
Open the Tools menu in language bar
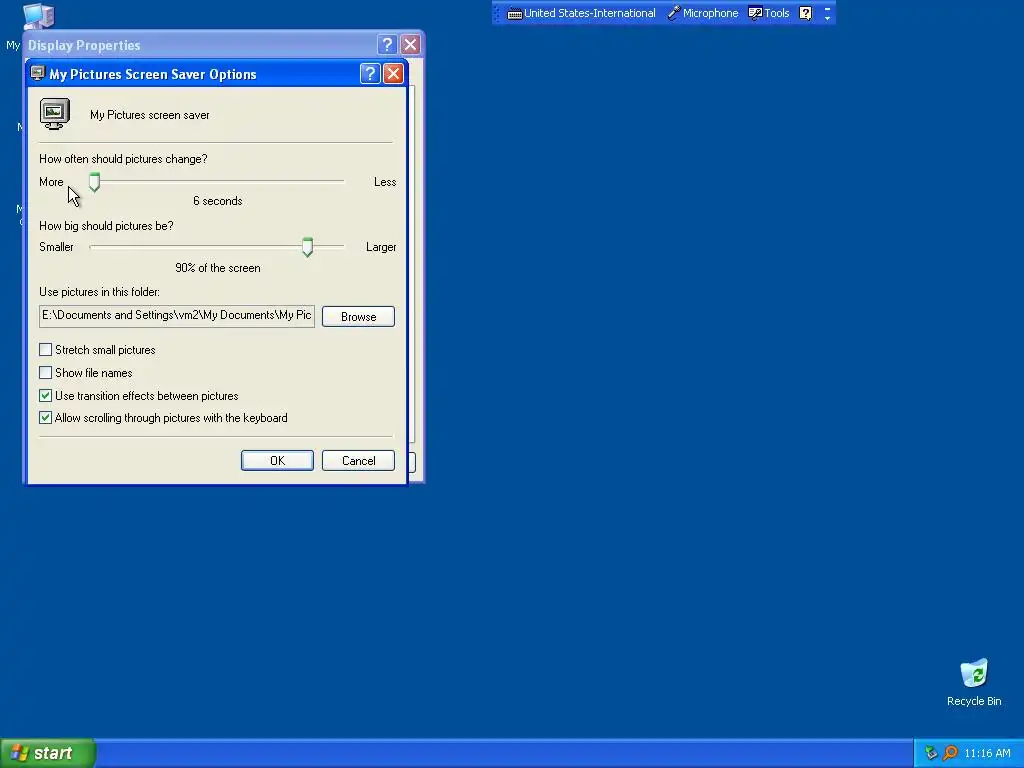pyautogui.click(x=769, y=13)
